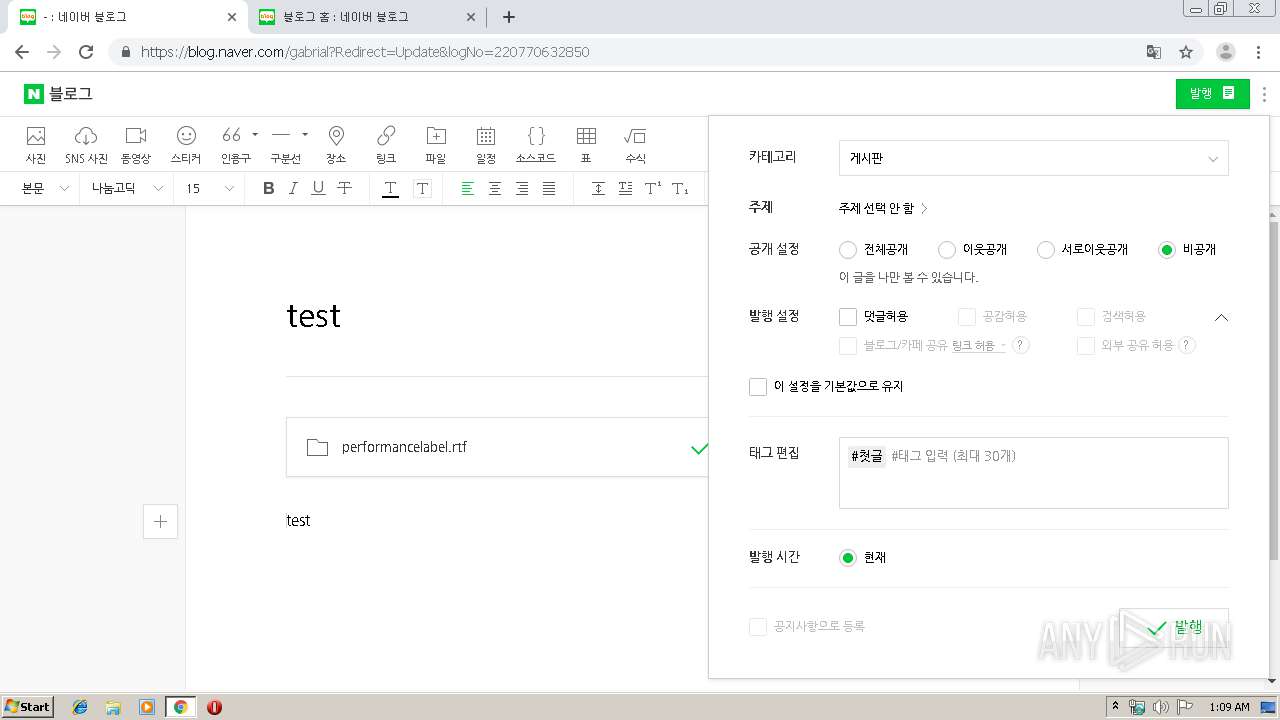
Task: Toggle italic formatting
Action: tap(293, 188)
